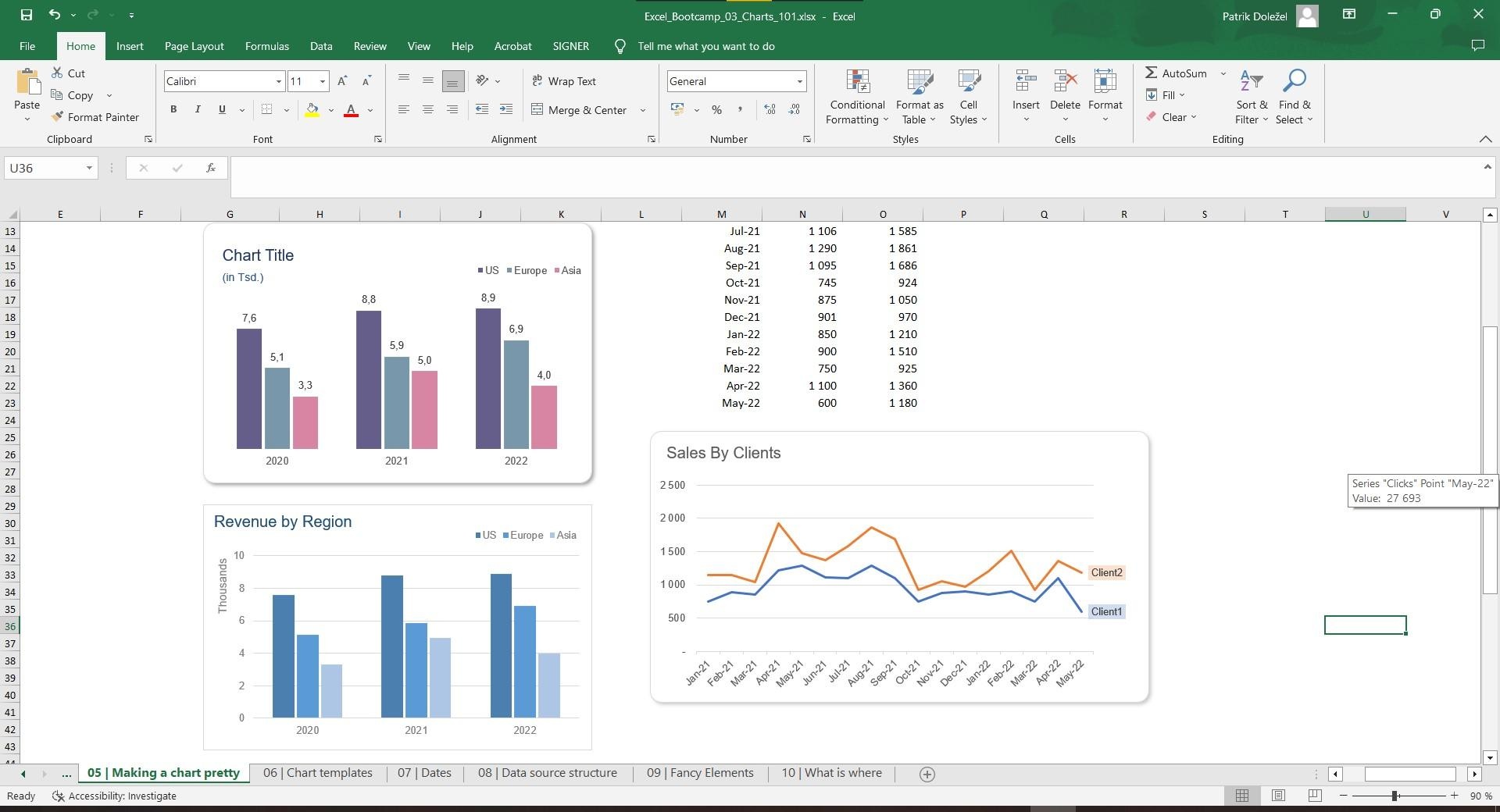Screen dimensions: 1500x812
Task: Open the Page Layout tab
Action: tap(195, 46)
